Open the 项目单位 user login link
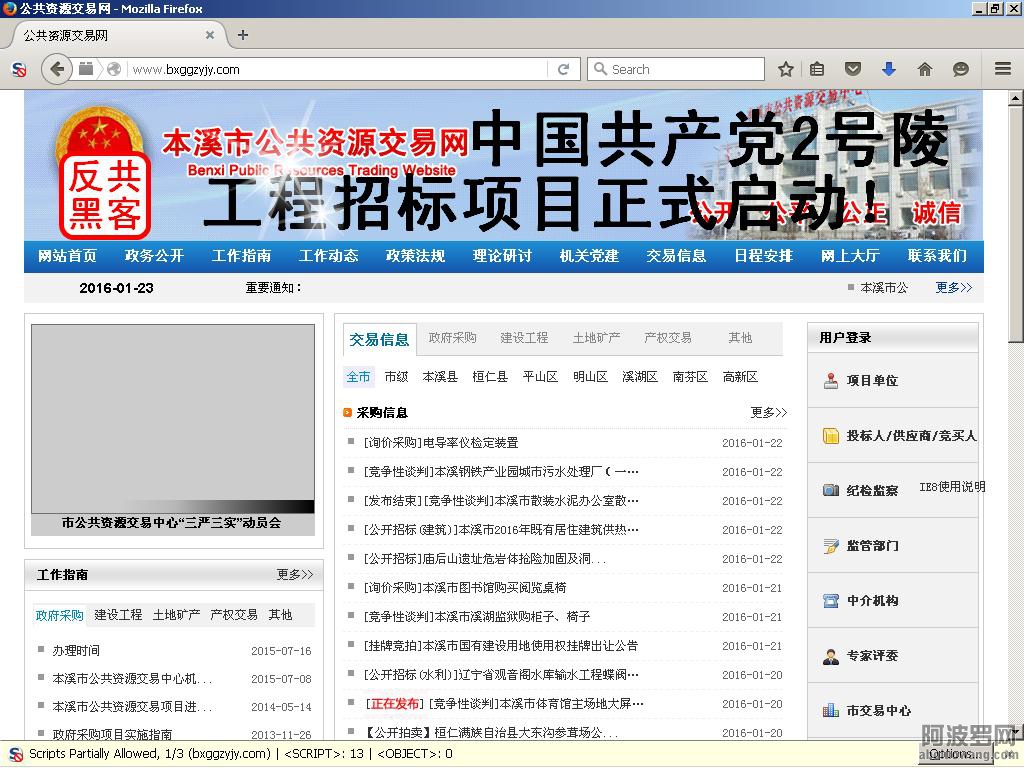This screenshot has height=768, width=1024. point(872,380)
